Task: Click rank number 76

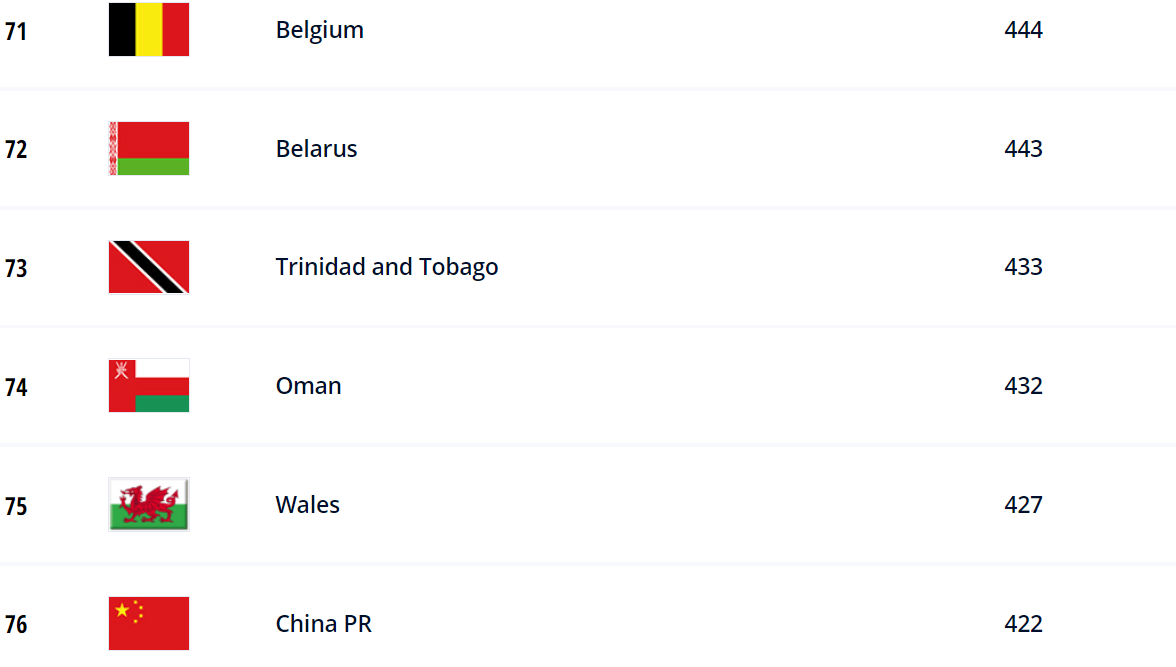Action: click(16, 625)
